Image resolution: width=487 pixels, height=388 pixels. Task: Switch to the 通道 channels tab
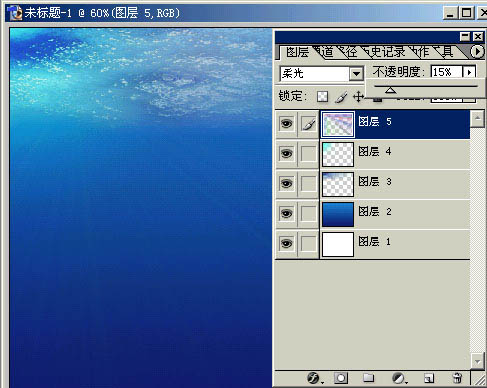(325, 52)
